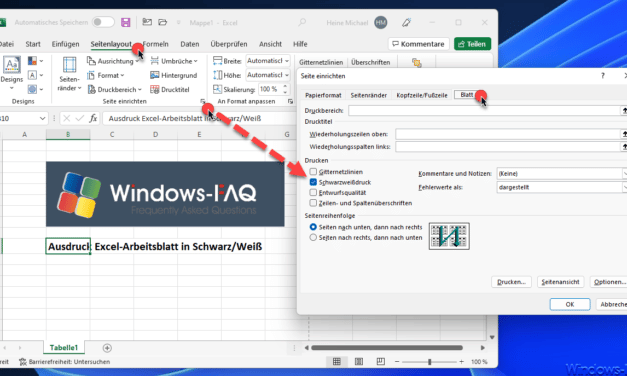Open the search magnifier in title bar
Viewport: 627px width, 376px height.
pyautogui.click(x=302, y=22)
